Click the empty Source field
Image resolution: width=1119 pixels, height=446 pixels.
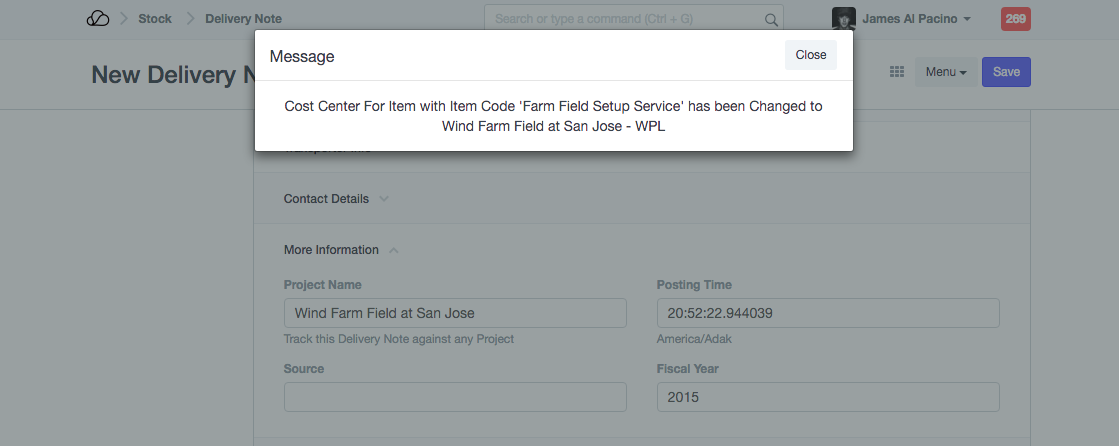[x=455, y=397]
